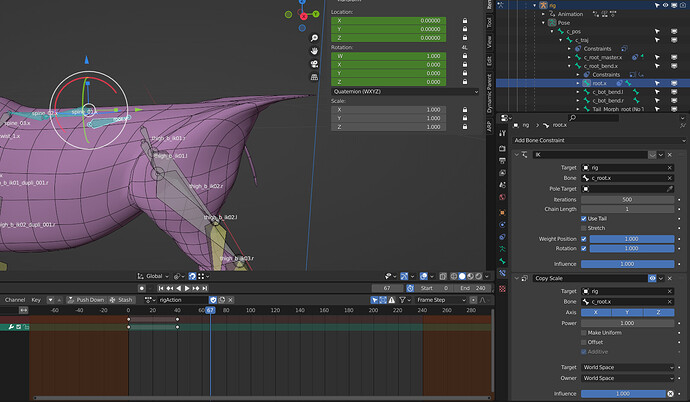Collapse the IK constraint panel
Image resolution: width=690 pixels, height=402 pixels.
[517, 155]
